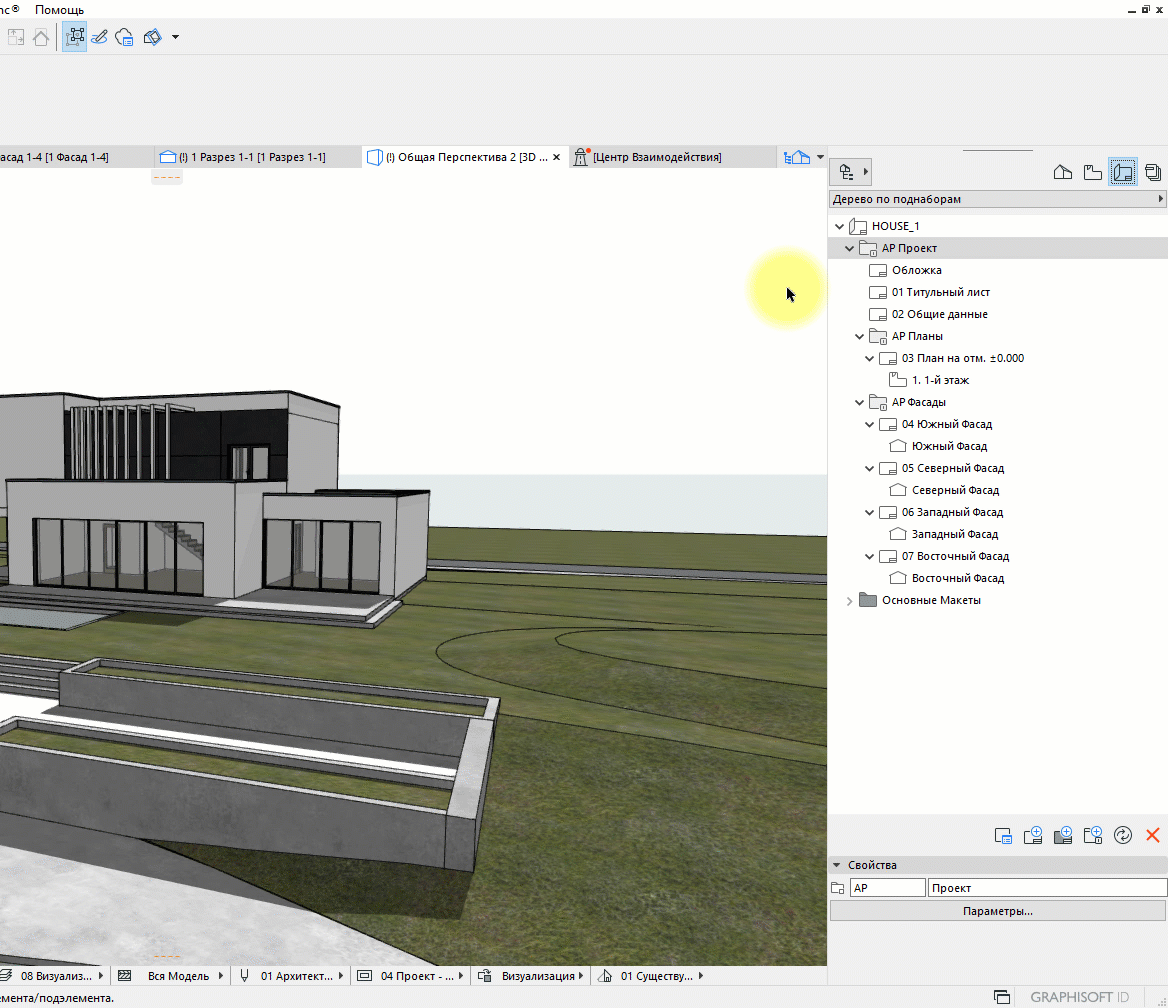The width and height of the screenshot is (1168, 1008).
Task: Toggle the highlighted selection frame toolbar button
Action: [74, 37]
